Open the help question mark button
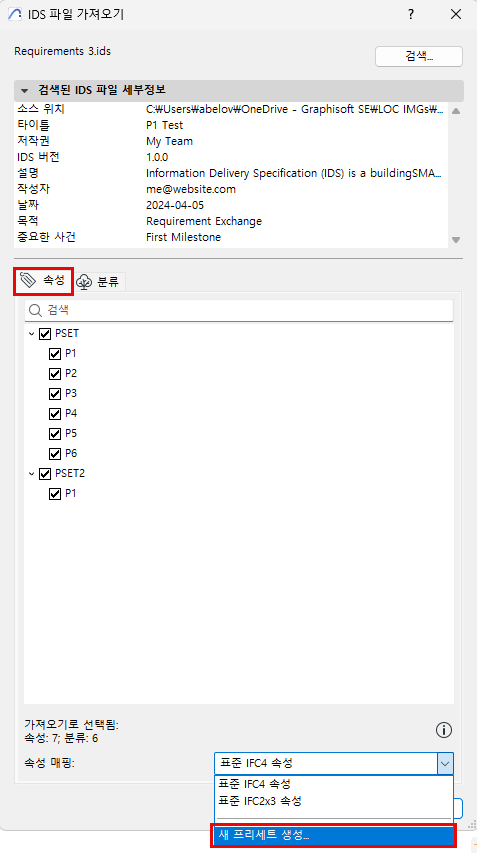Screen dimensions: 477x853 point(411,15)
